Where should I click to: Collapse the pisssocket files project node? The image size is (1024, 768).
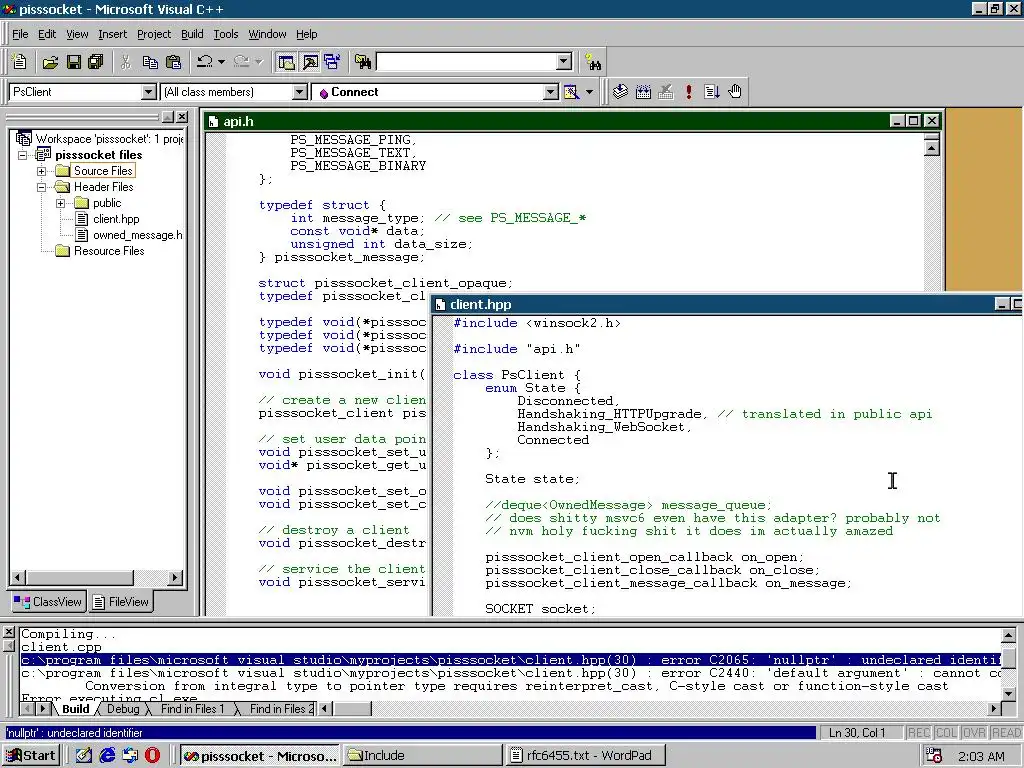[23, 155]
